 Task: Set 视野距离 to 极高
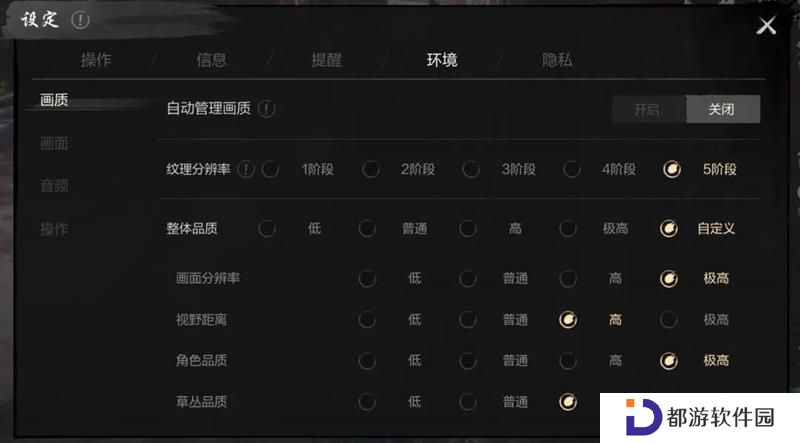click(x=668, y=319)
